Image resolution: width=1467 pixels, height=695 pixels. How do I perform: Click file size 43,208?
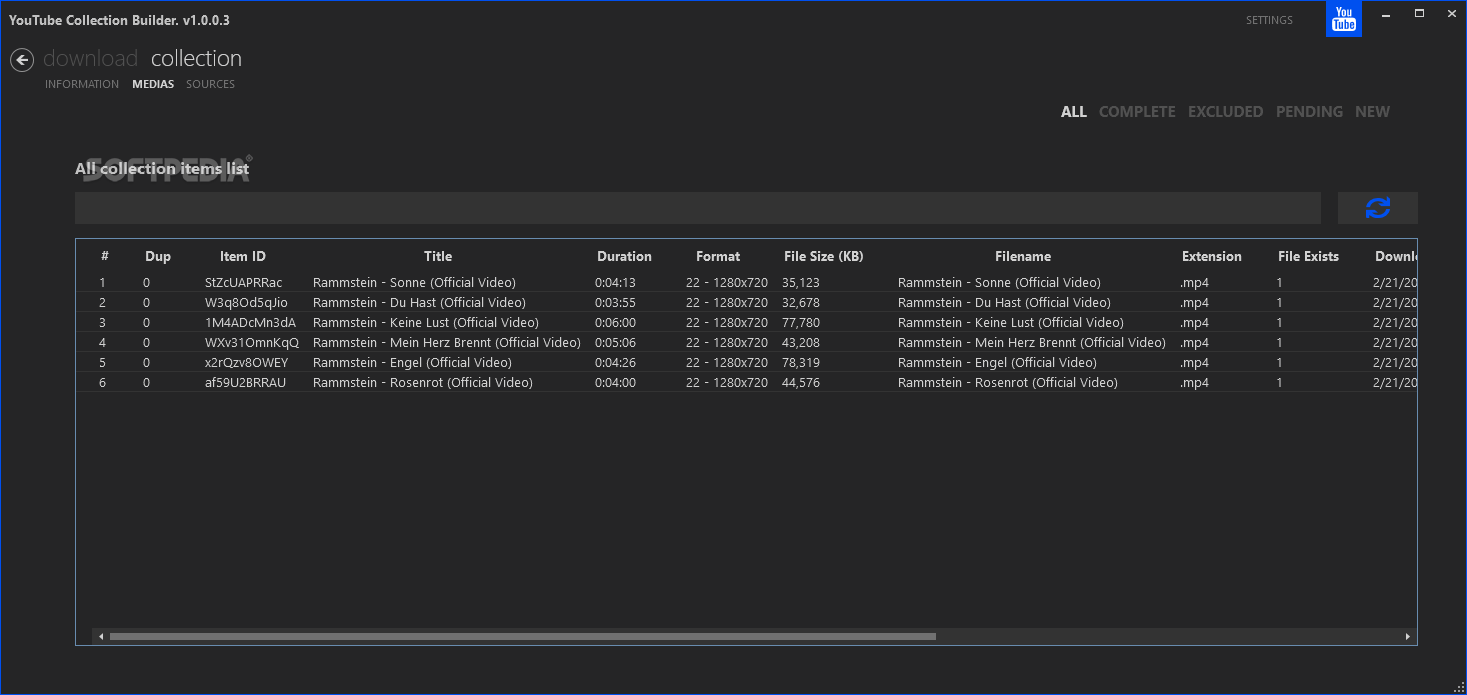801,343
